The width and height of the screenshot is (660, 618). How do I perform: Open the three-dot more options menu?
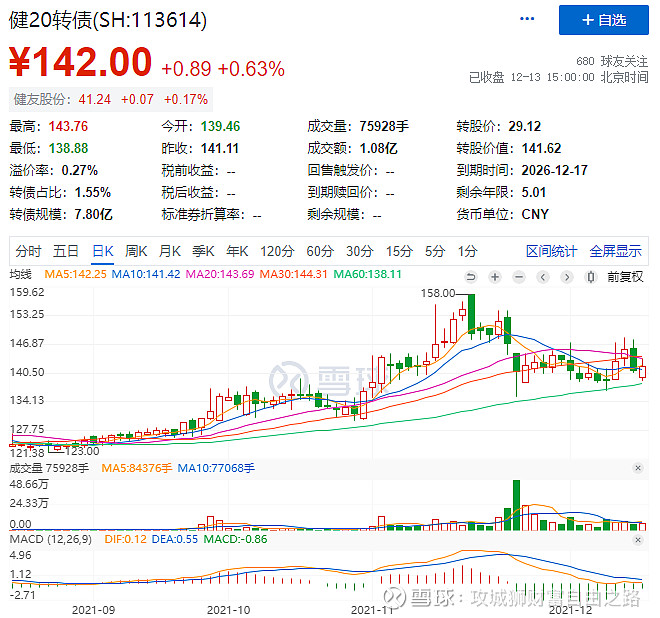coord(527,19)
